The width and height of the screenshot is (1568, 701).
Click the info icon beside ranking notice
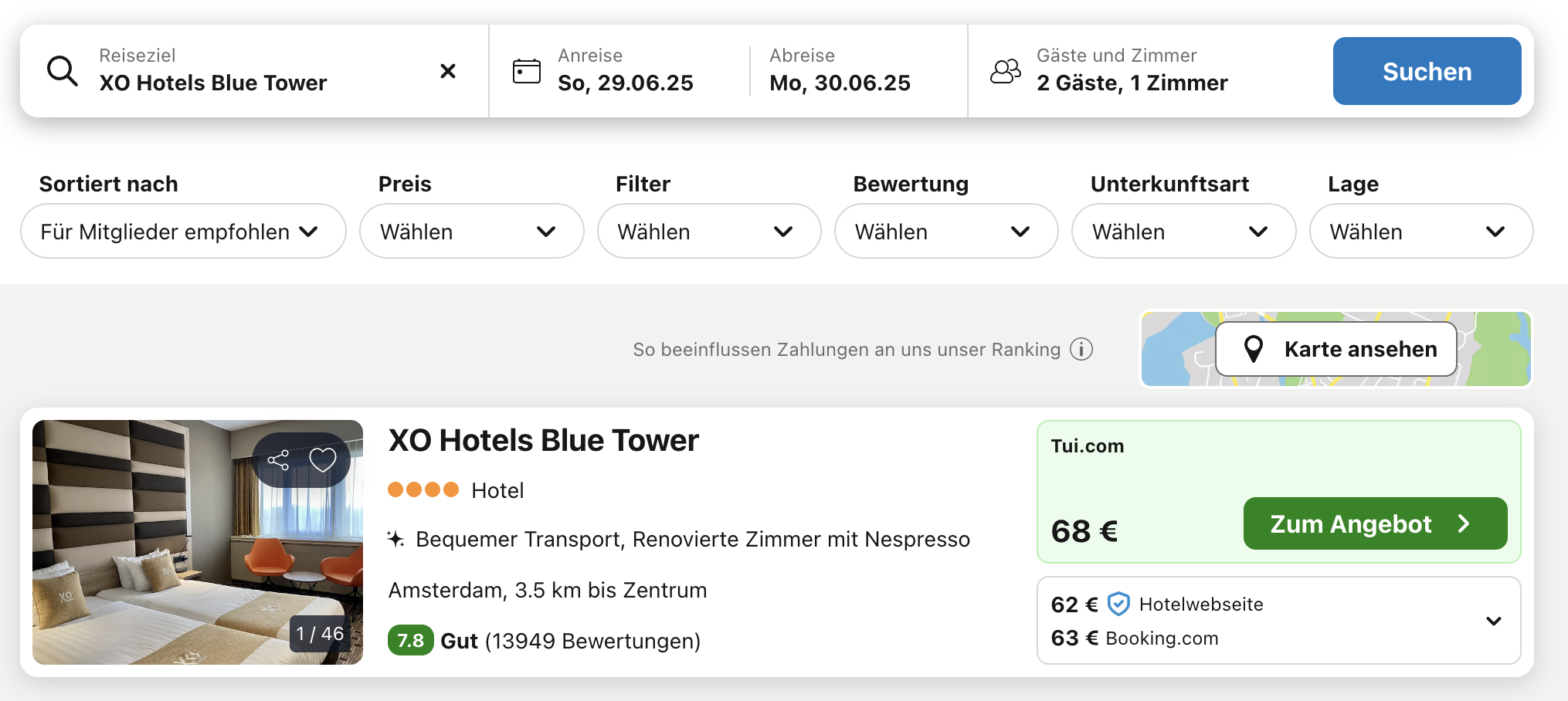pyautogui.click(x=1081, y=350)
